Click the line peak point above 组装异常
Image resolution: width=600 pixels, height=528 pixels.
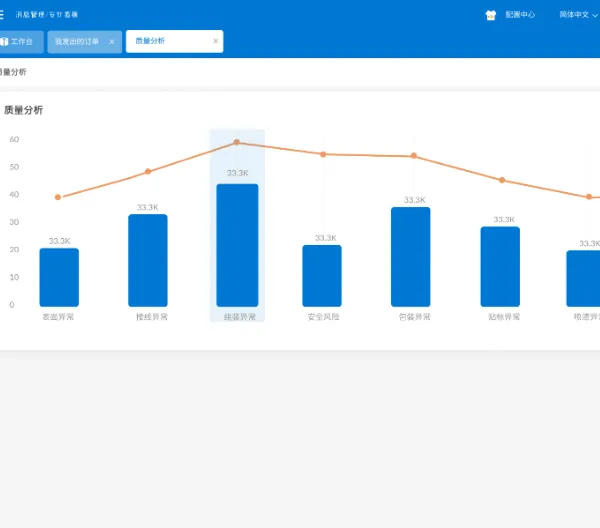(236, 142)
